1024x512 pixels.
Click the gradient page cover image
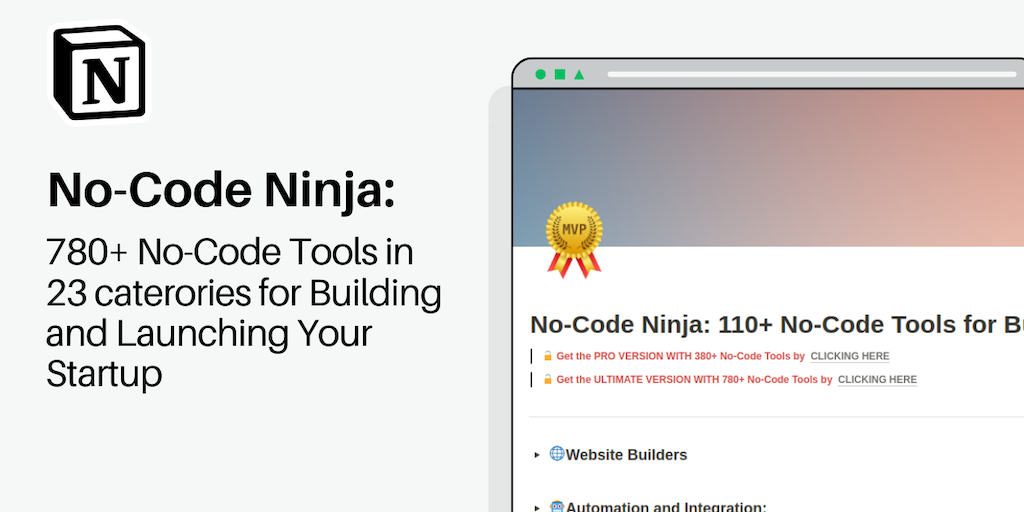coord(769,168)
